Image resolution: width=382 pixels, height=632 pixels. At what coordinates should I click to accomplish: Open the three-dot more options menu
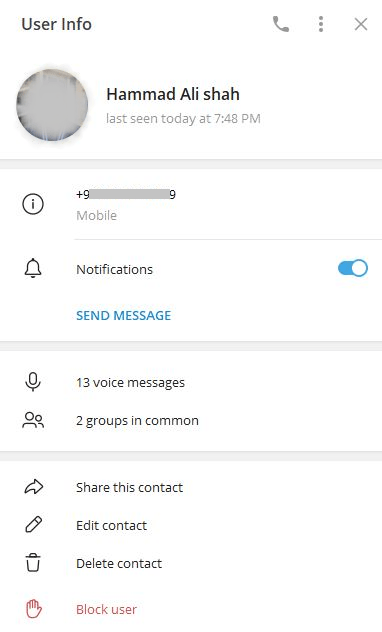tap(321, 24)
